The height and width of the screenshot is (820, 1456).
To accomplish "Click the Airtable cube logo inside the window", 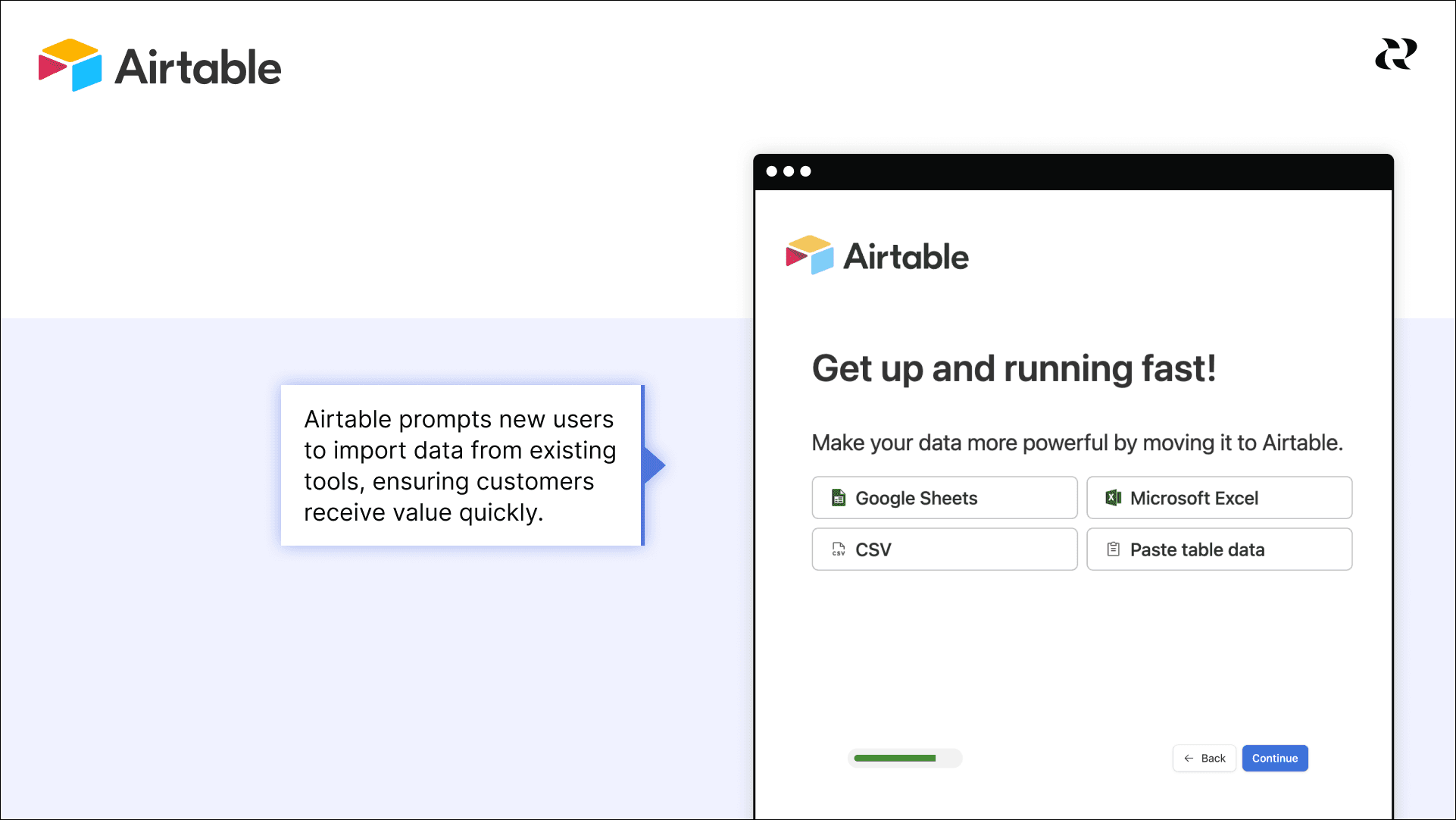I will point(809,255).
